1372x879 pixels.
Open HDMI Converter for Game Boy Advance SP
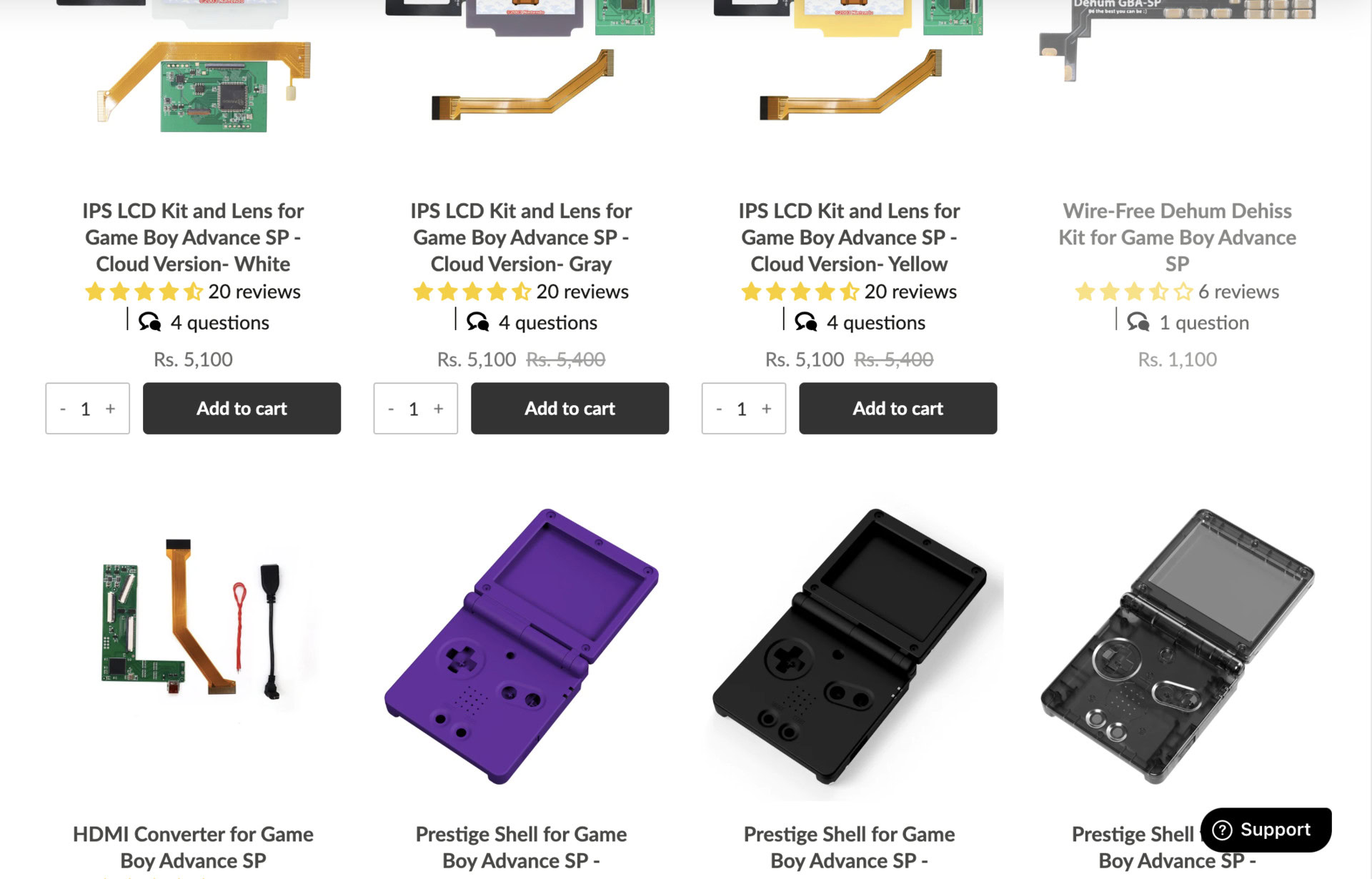tap(193, 847)
